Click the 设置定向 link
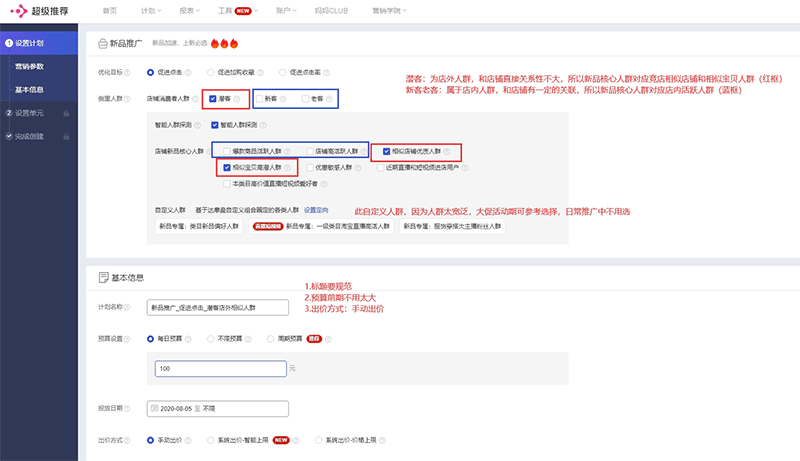Viewport: 800px width, 461px height. tap(315, 210)
